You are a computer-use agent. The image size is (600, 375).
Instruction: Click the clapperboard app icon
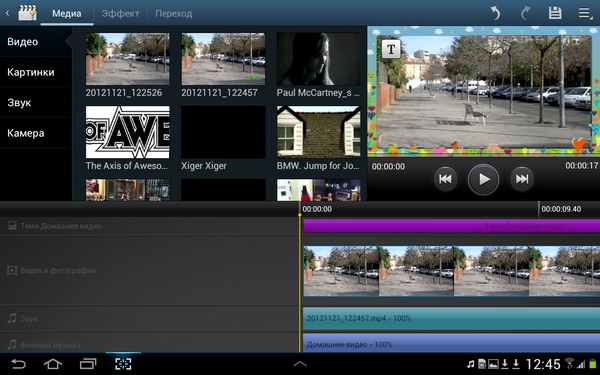[27, 13]
